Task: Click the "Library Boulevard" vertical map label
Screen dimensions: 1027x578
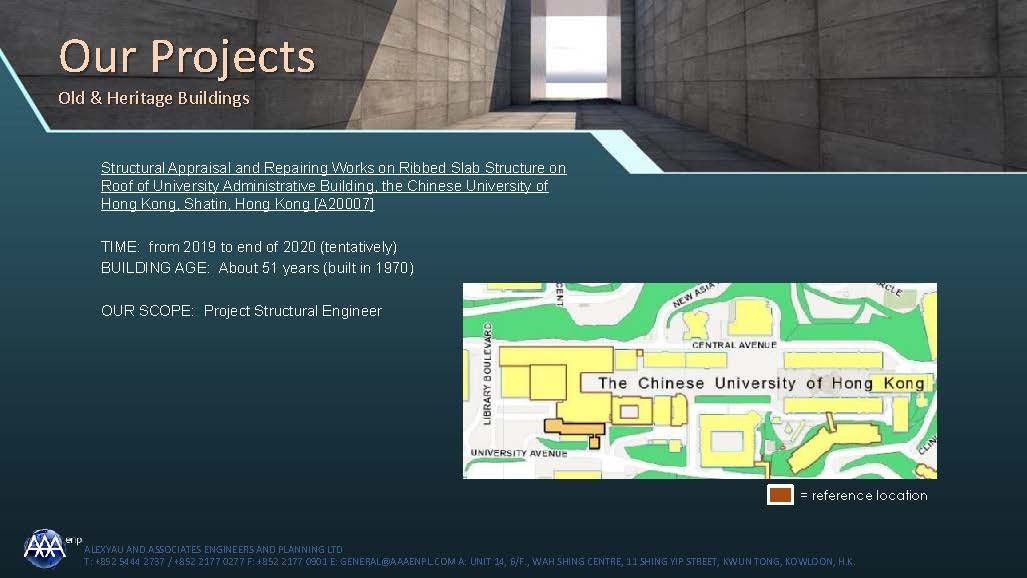Action: pyautogui.click(x=488, y=373)
